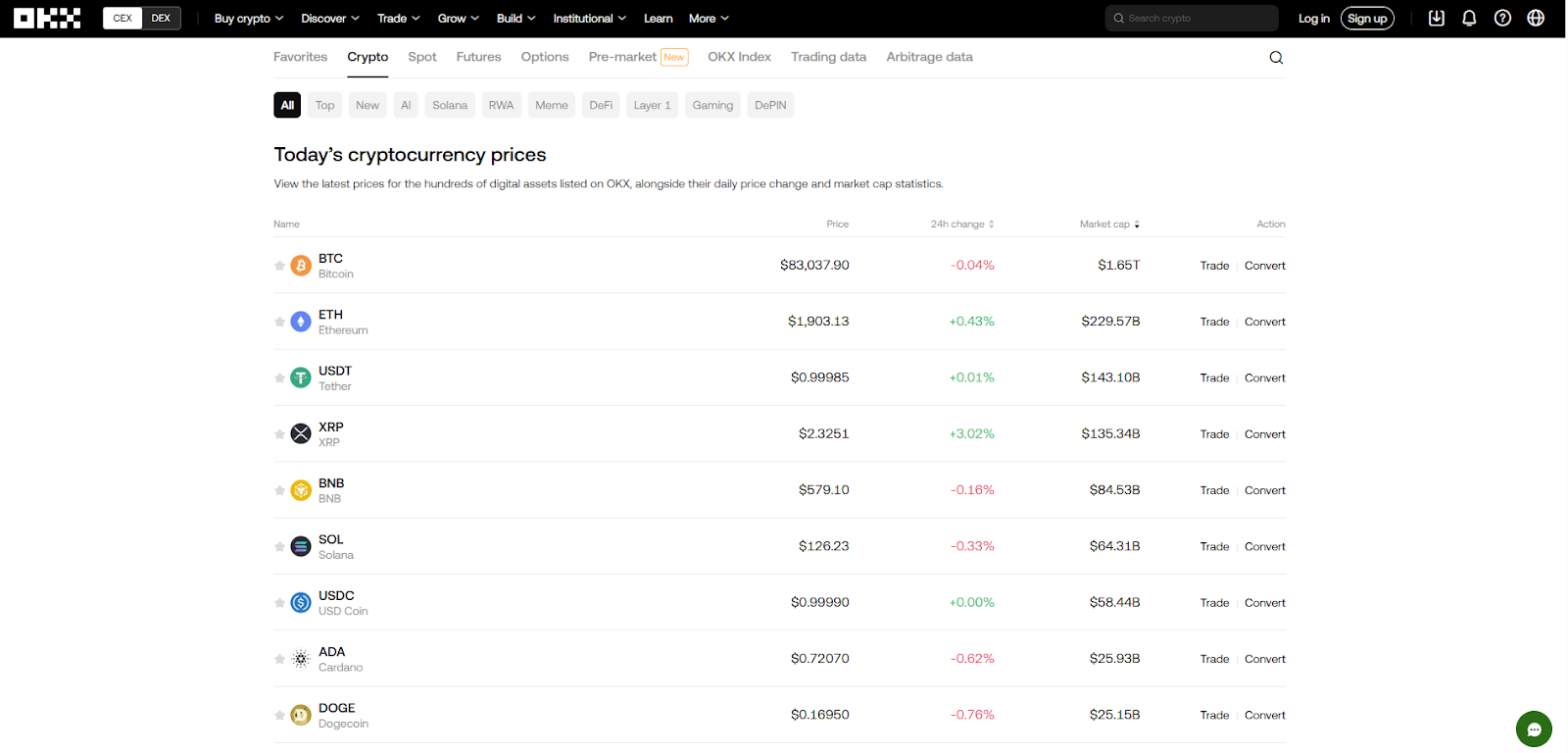1568x753 pixels.
Task: Open the language globe icon
Action: pos(1536,18)
